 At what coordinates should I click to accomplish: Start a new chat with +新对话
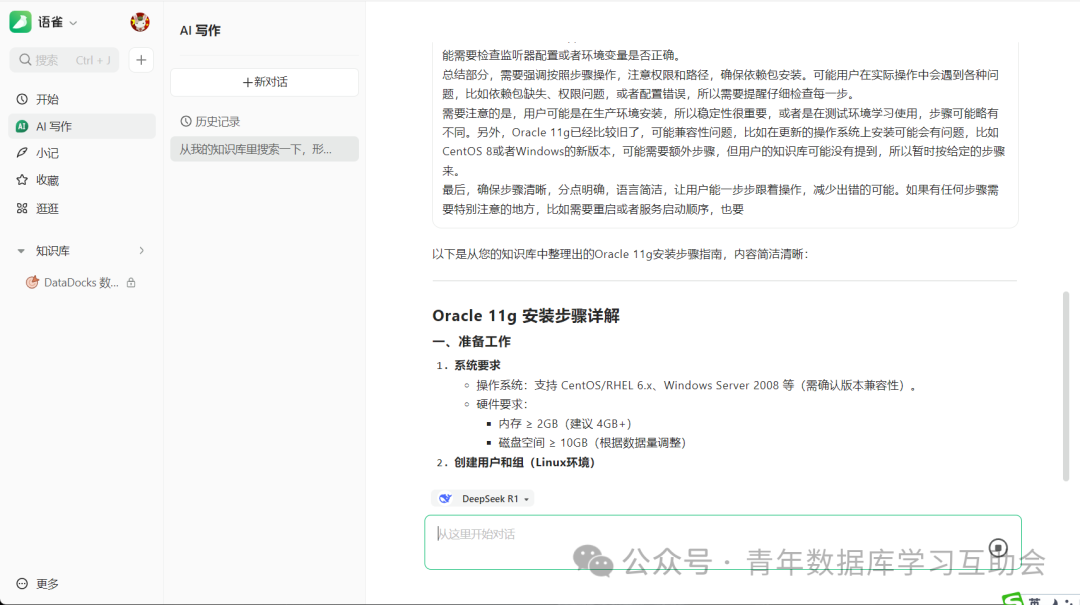[264, 82]
